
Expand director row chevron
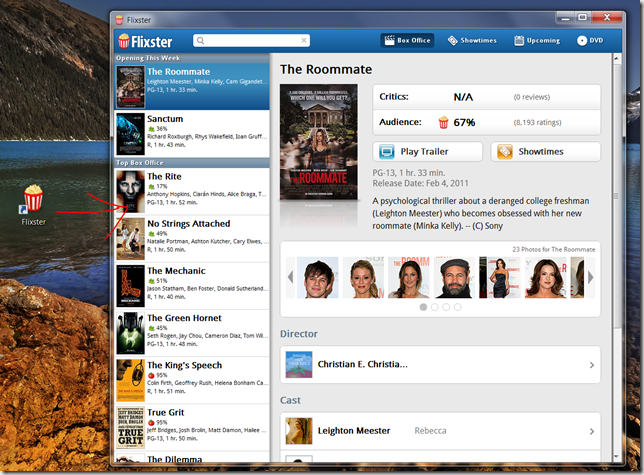(592, 365)
